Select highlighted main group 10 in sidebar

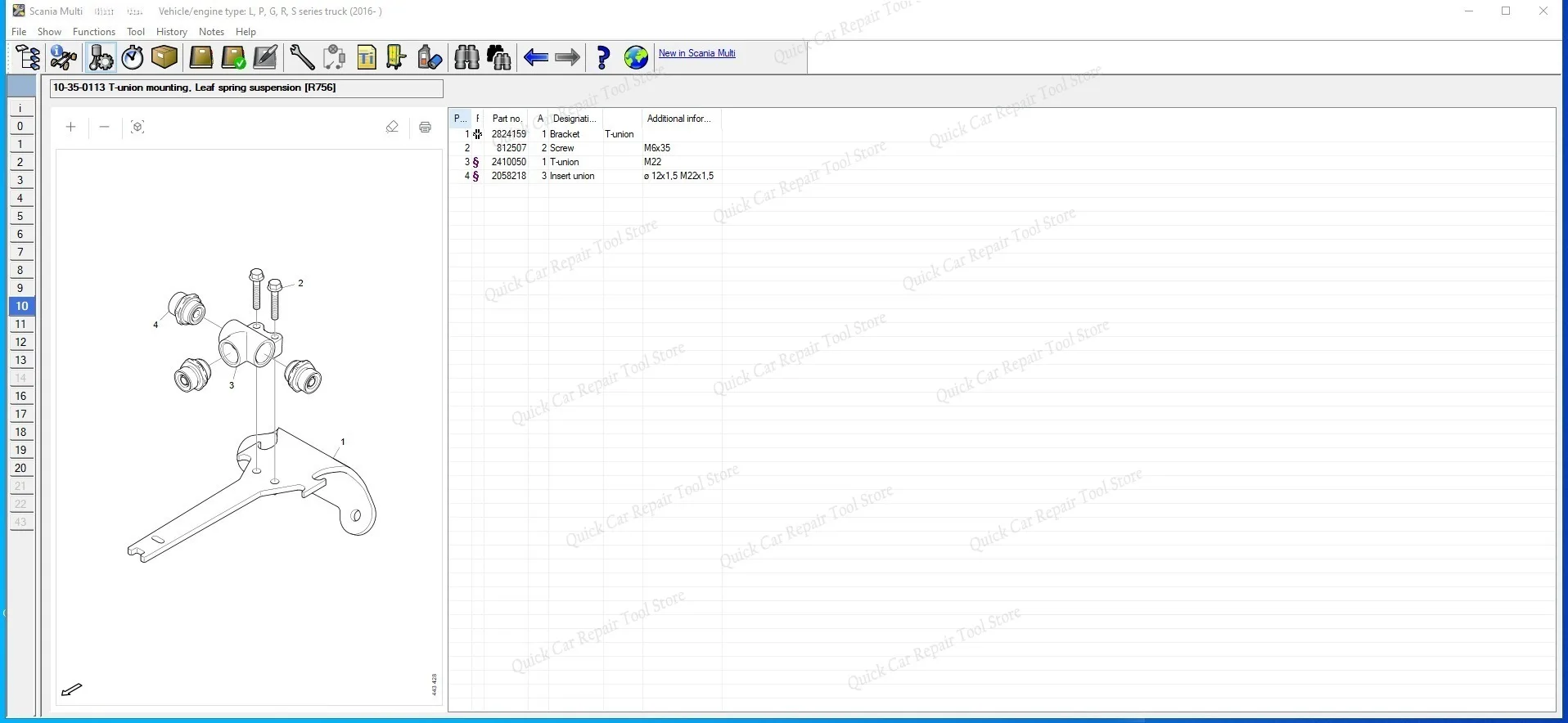click(21, 306)
